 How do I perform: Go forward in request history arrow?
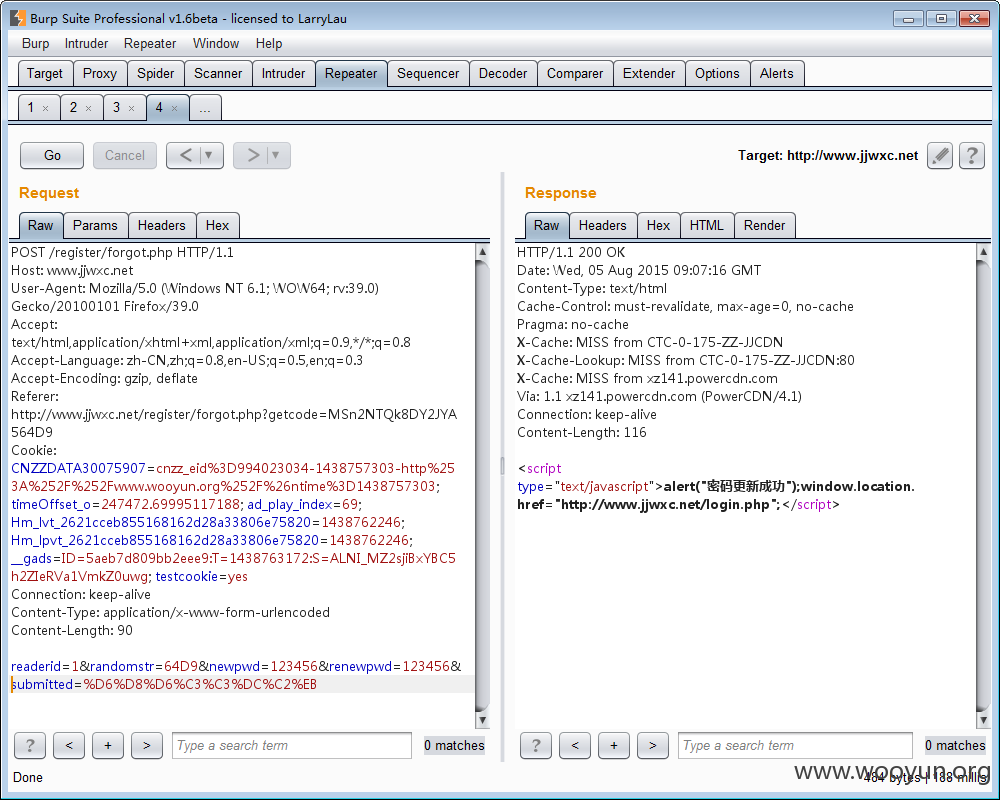pyautogui.click(x=253, y=155)
